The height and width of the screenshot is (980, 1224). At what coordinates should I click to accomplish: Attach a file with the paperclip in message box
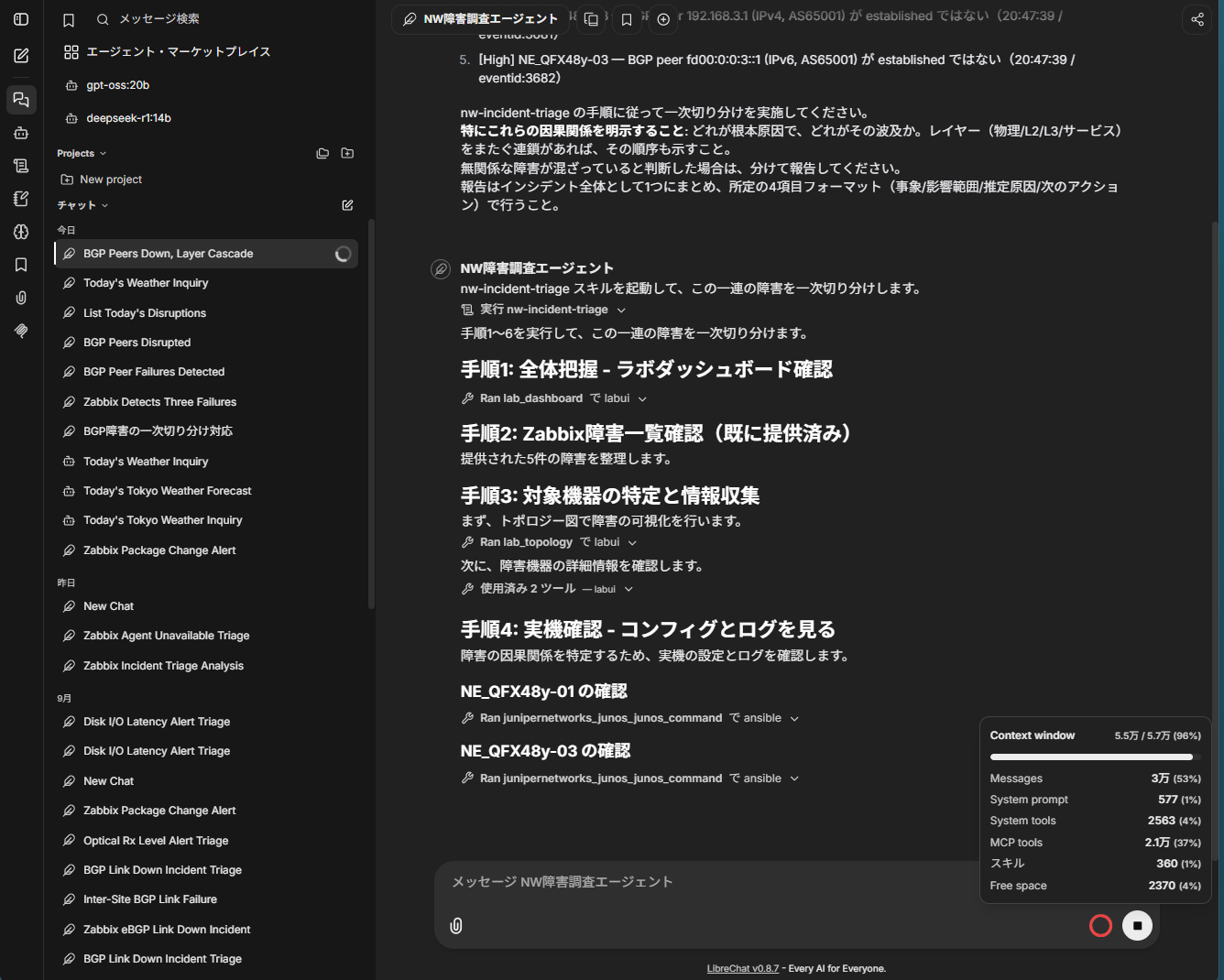[x=456, y=926]
